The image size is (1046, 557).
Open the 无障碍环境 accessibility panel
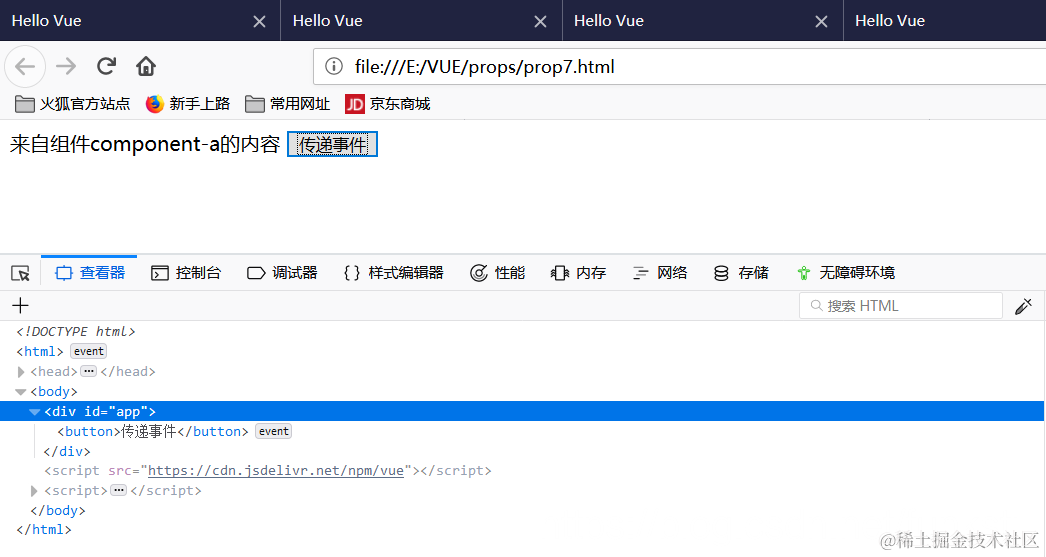845,273
